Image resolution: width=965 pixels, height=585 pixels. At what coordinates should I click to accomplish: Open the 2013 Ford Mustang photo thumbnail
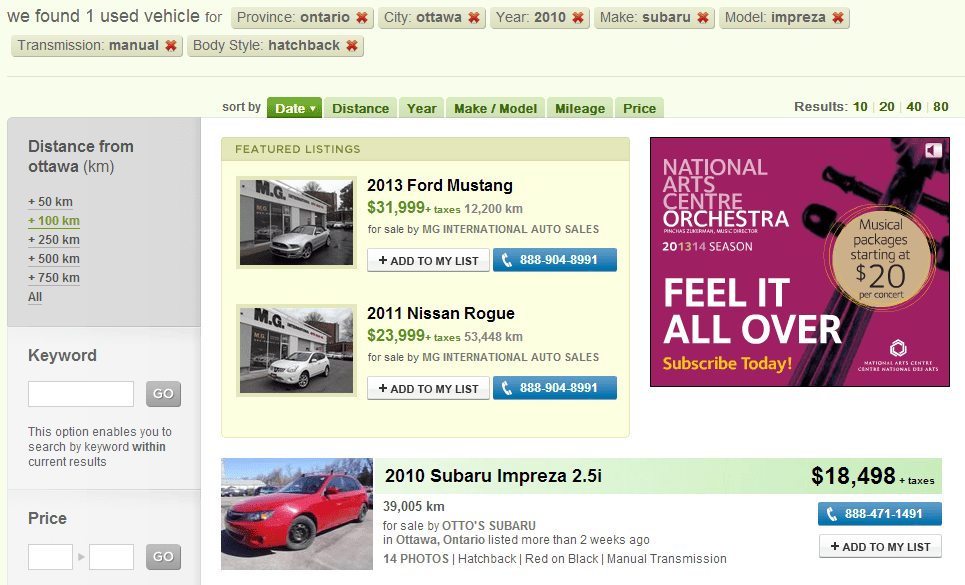click(296, 223)
